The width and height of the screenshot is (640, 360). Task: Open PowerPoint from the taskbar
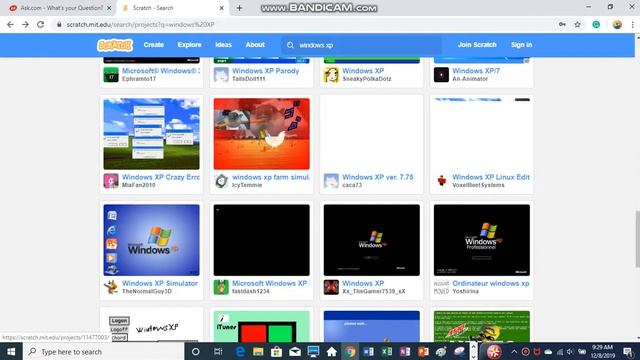point(423,351)
